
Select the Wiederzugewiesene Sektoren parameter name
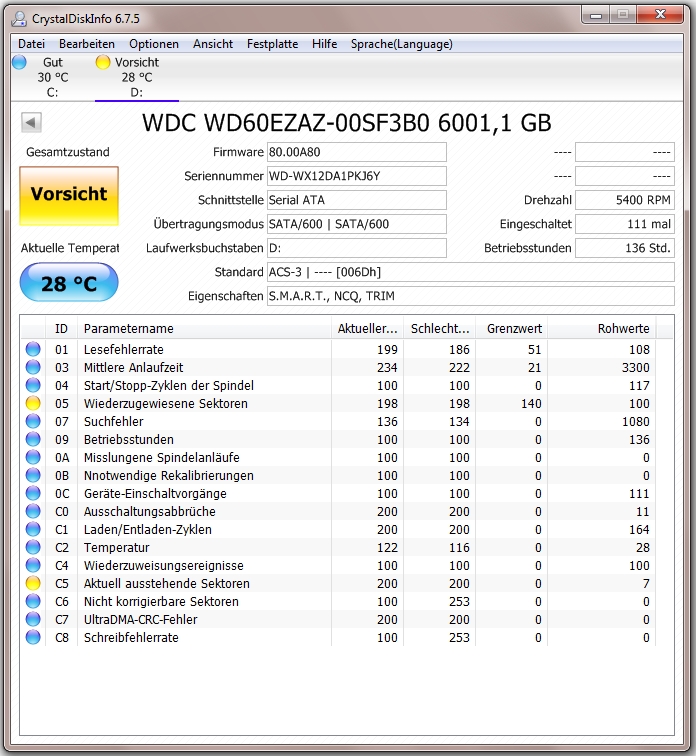pos(166,404)
